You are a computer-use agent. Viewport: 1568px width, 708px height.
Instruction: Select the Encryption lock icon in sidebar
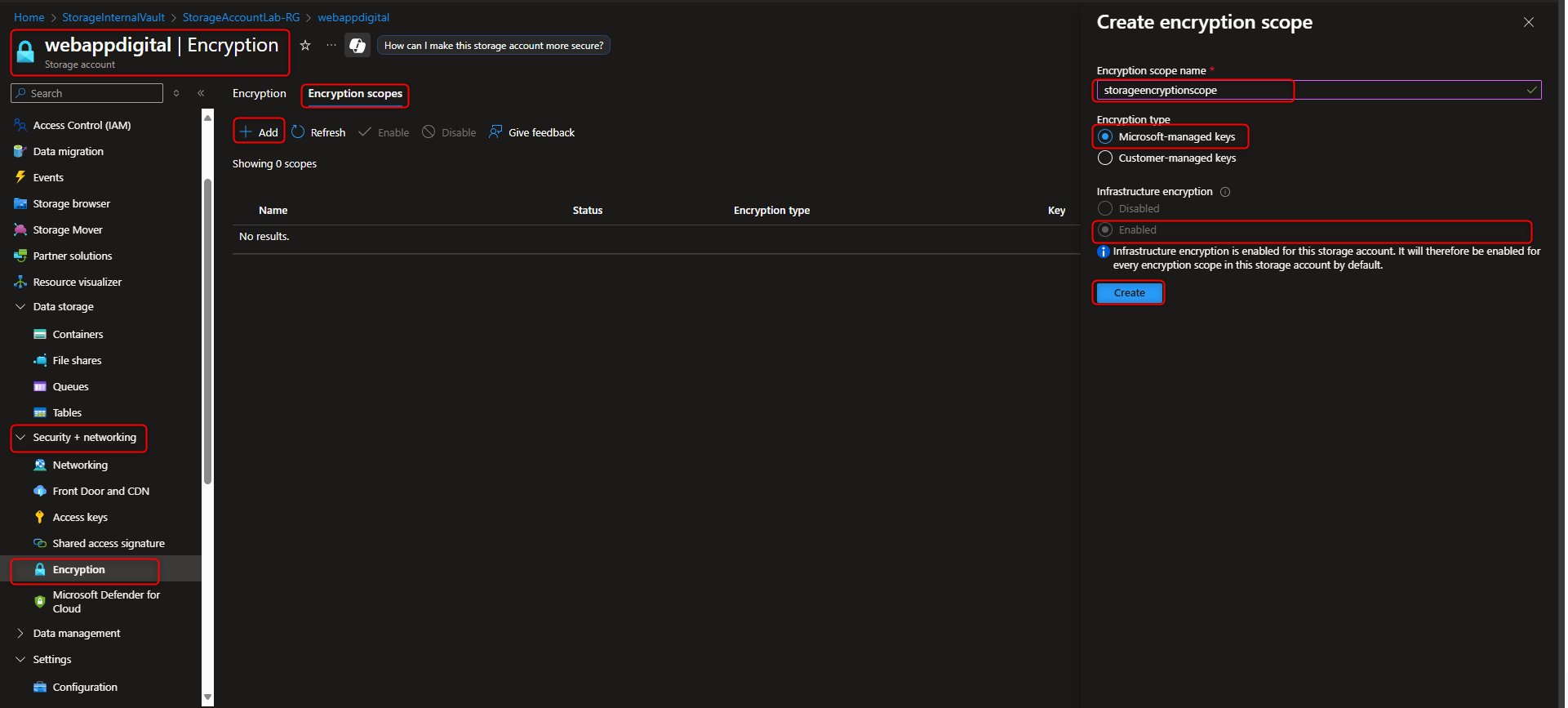(x=40, y=569)
